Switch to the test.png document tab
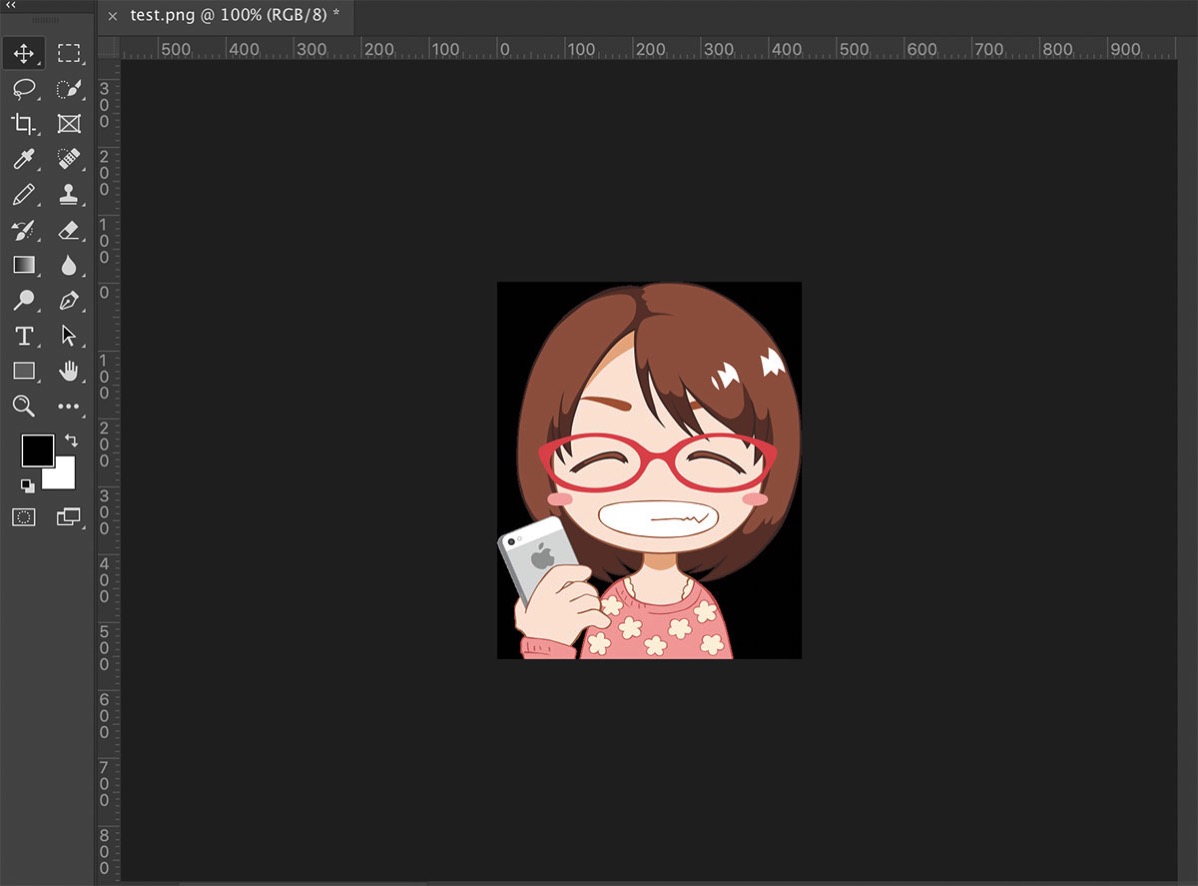This screenshot has width=1198, height=886. tap(228, 15)
